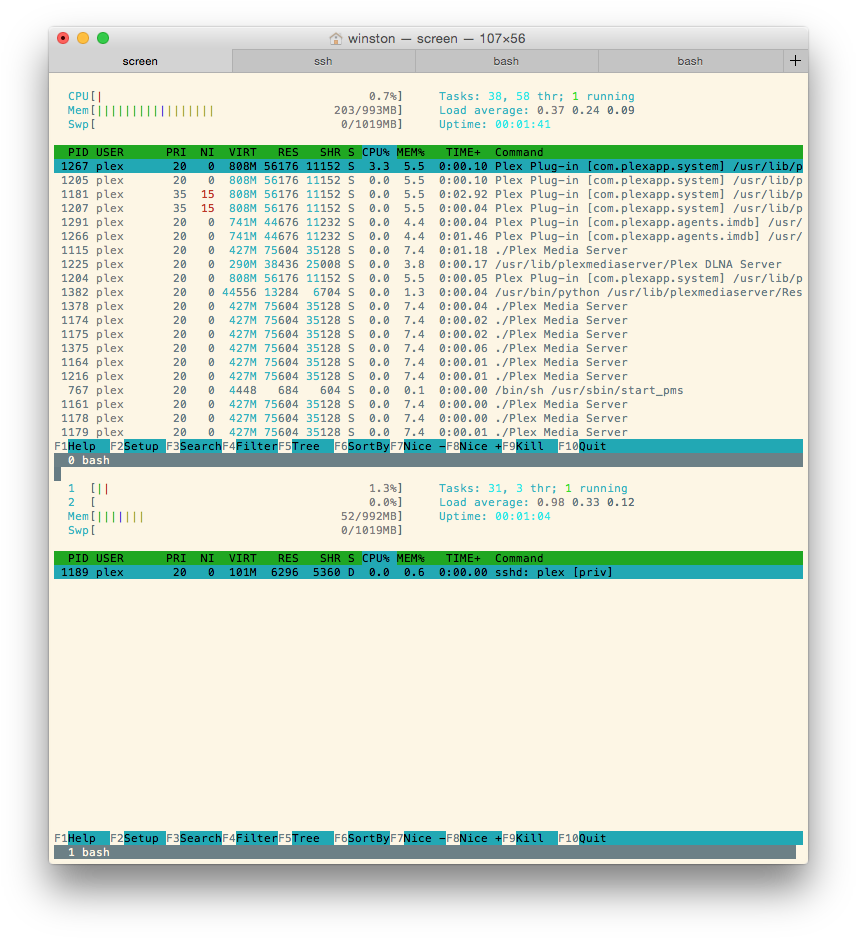
Task: Click F9 Kill in upper htop pane
Action: tap(529, 446)
